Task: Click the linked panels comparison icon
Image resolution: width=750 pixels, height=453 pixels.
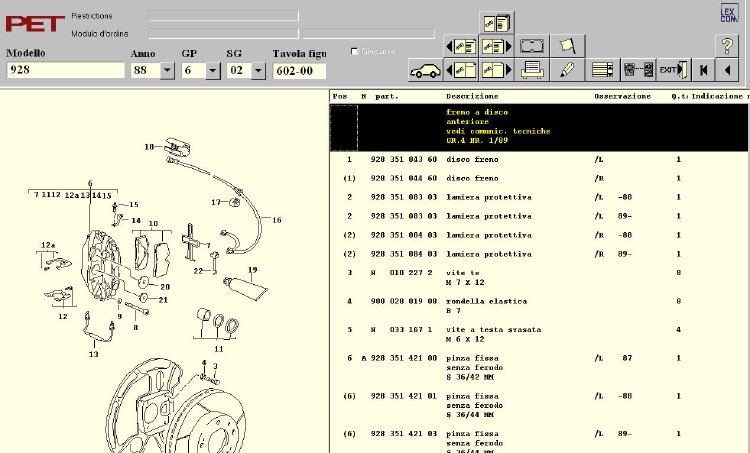Action: click(639, 70)
